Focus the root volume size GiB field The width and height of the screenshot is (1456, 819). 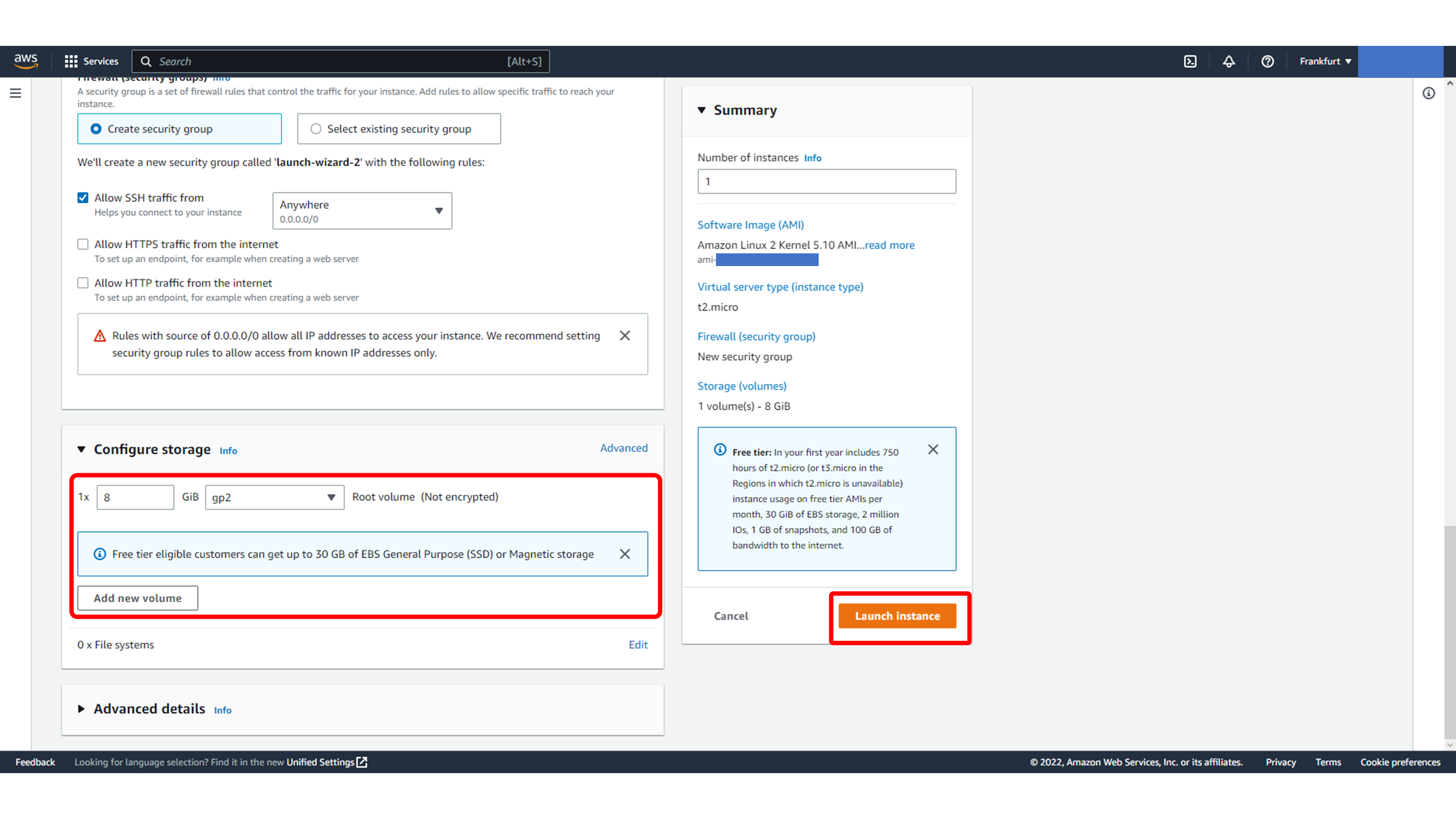135,497
